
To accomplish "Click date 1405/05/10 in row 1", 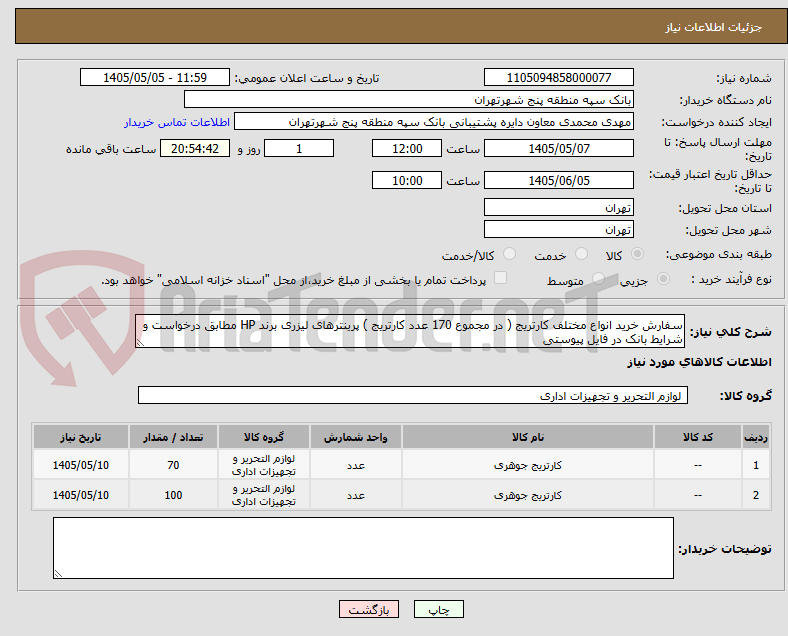I will pos(80,465).
